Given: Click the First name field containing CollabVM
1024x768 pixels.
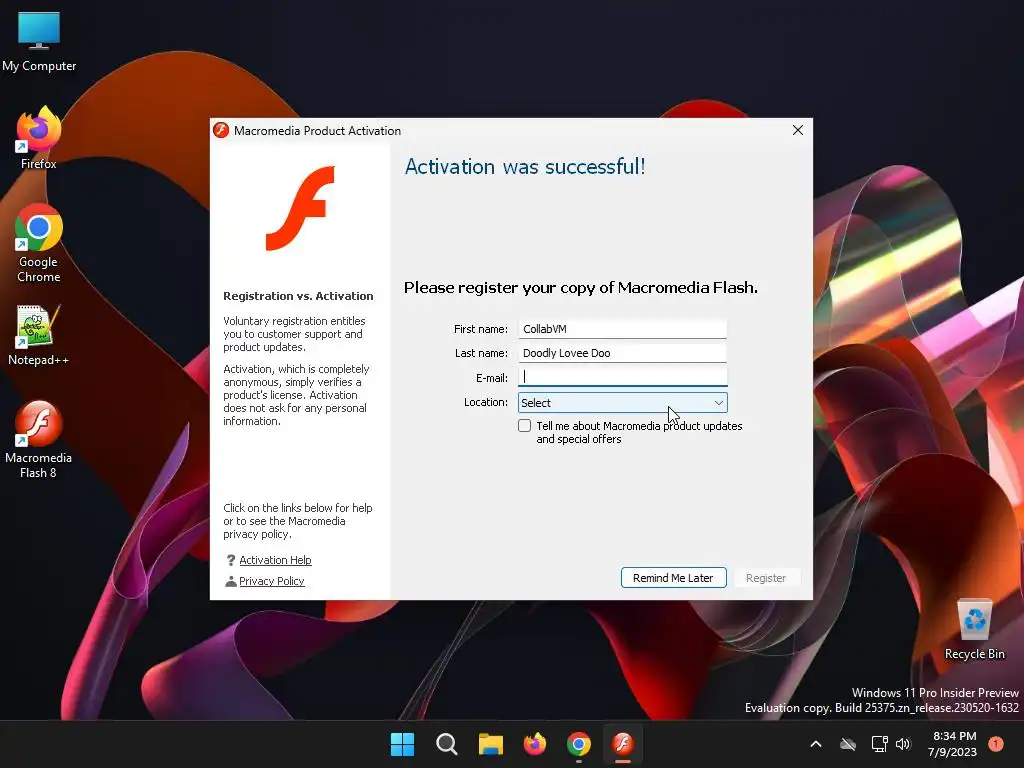Looking at the screenshot, I should (622, 329).
